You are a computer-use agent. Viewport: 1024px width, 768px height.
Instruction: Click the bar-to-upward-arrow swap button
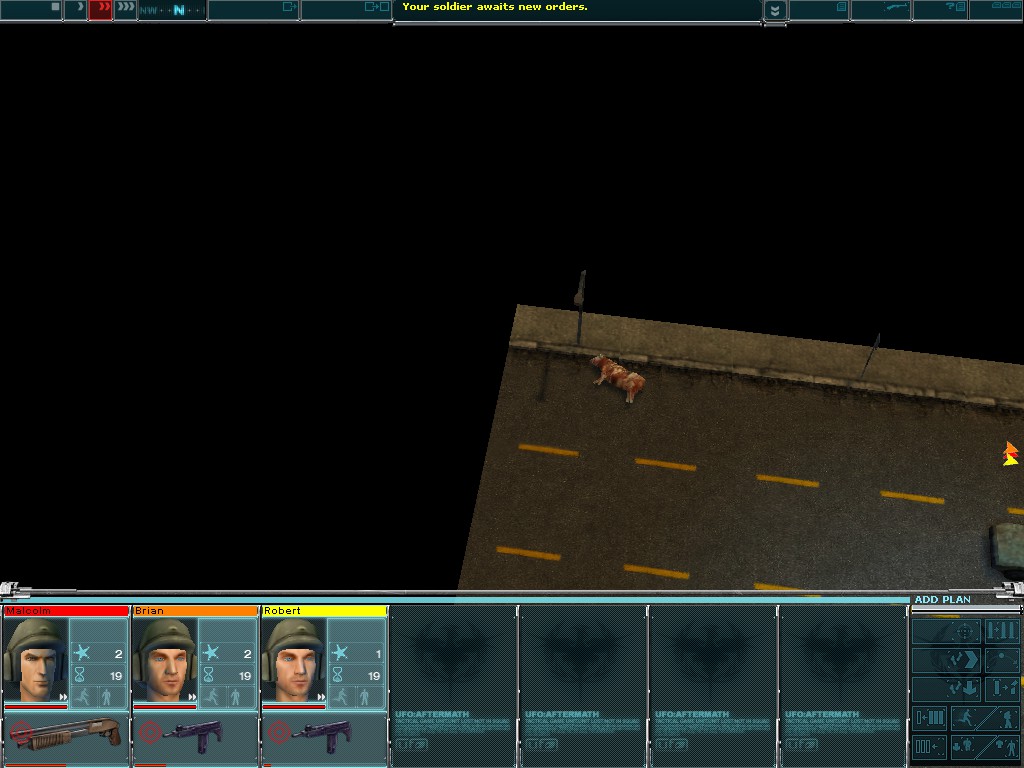pyautogui.click(x=1002, y=689)
